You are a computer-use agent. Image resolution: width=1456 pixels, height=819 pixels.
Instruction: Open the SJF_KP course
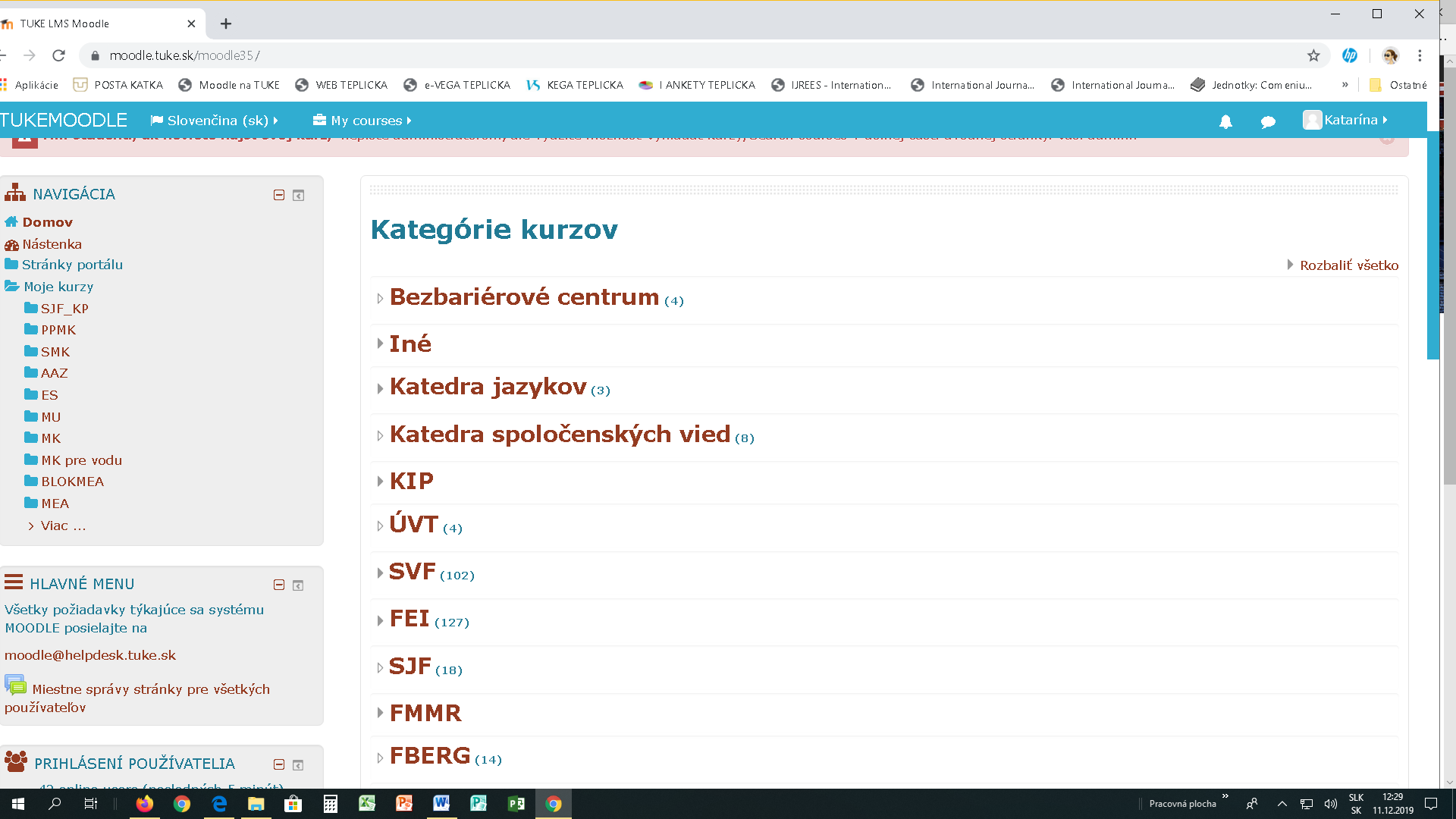(64, 309)
